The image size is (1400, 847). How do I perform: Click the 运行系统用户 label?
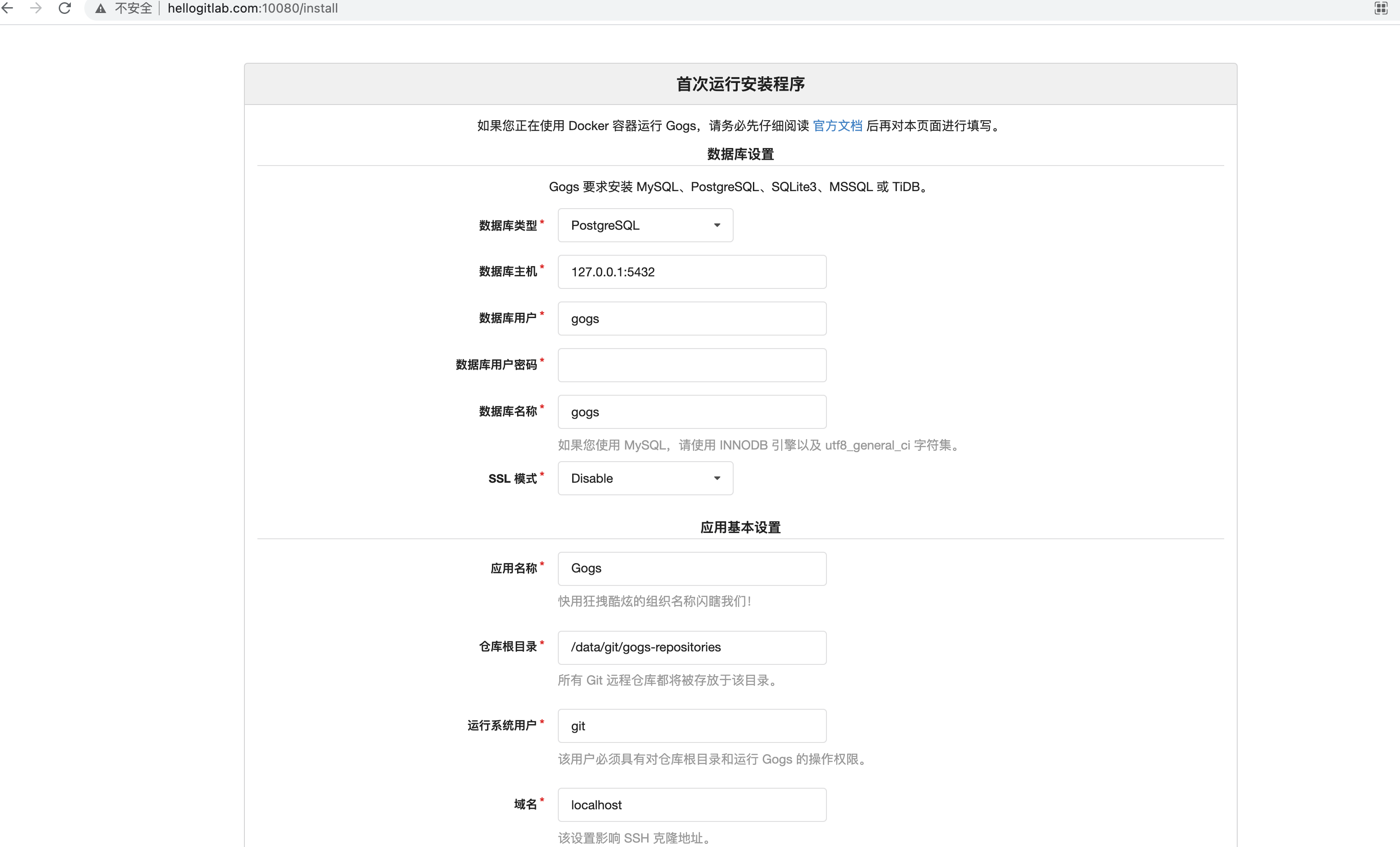coord(502,726)
